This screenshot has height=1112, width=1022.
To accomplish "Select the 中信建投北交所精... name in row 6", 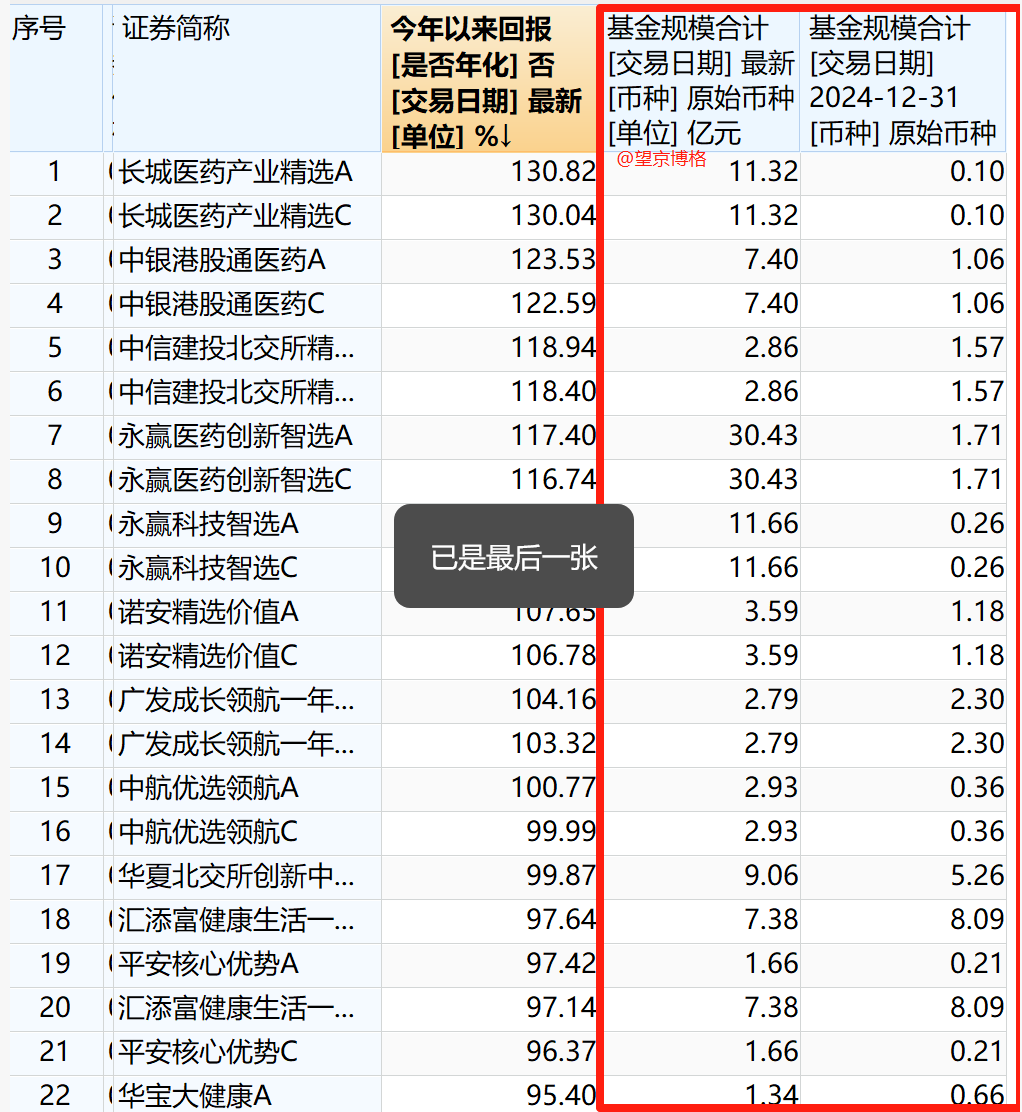I will [x=236, y=392].
